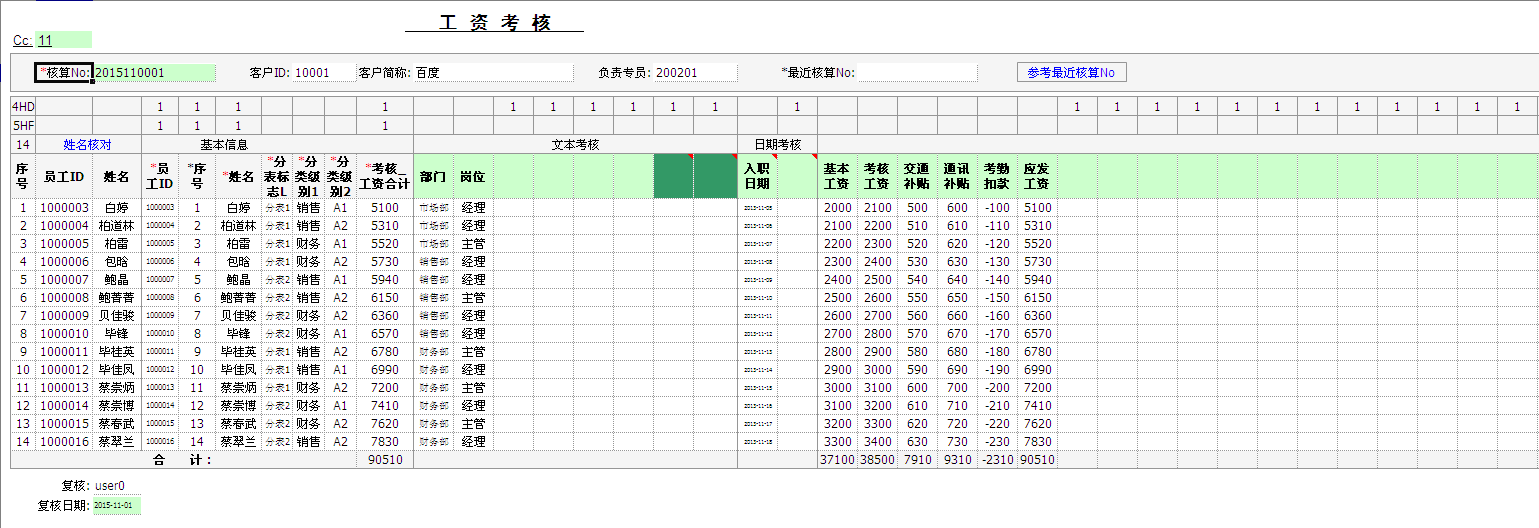The height and width of the screenshot is (528, 1539).
Task: Click the 考核_工资合计 column header
Action: coord(384,176)
